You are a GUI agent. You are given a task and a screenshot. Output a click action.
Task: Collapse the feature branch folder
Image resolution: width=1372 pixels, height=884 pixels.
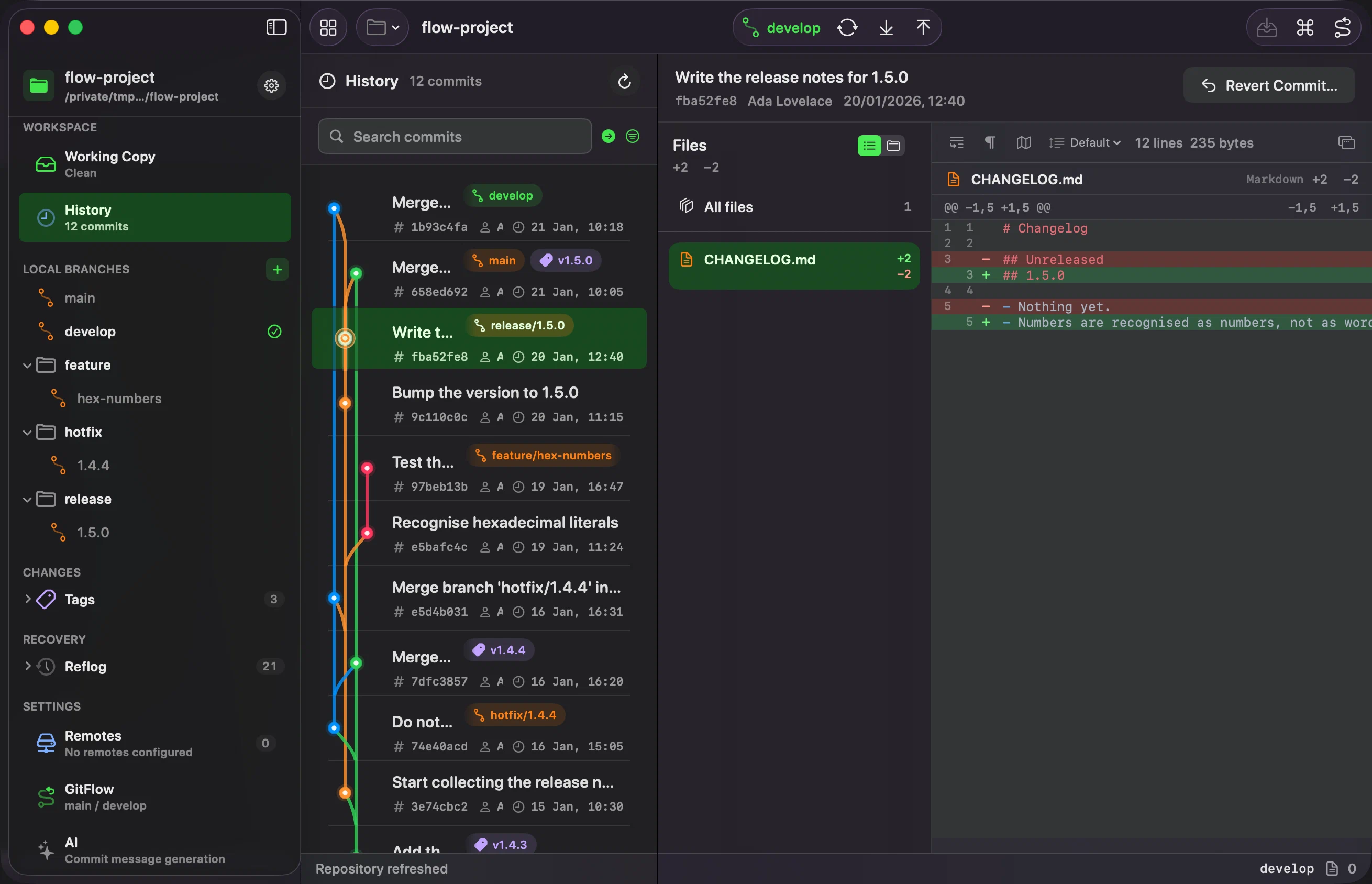[27, 365]
